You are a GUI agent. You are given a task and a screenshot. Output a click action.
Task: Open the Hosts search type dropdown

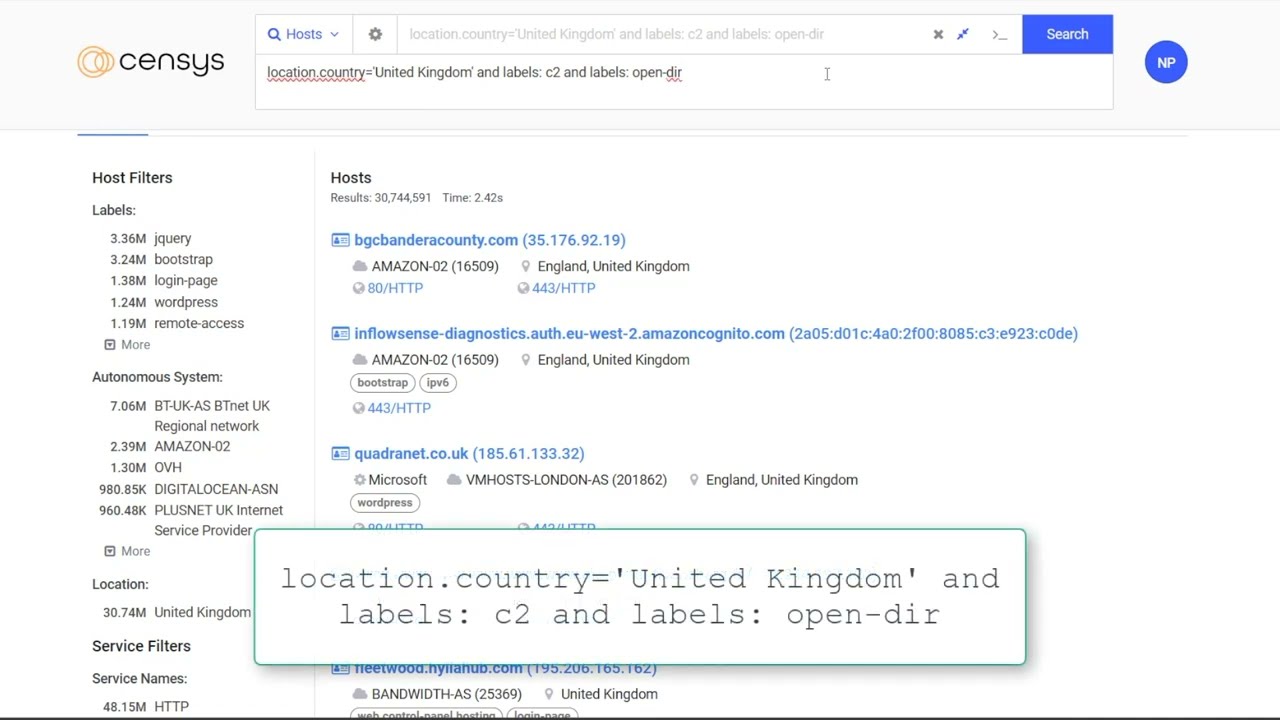coord(303,34)
